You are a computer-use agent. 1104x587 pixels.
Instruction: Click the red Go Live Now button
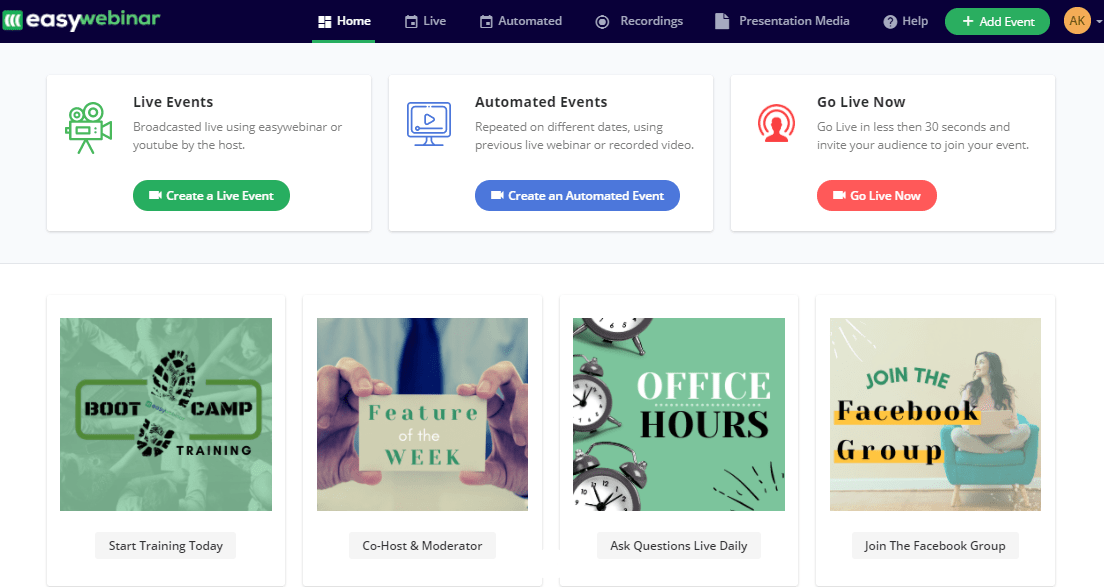(877, 196)
